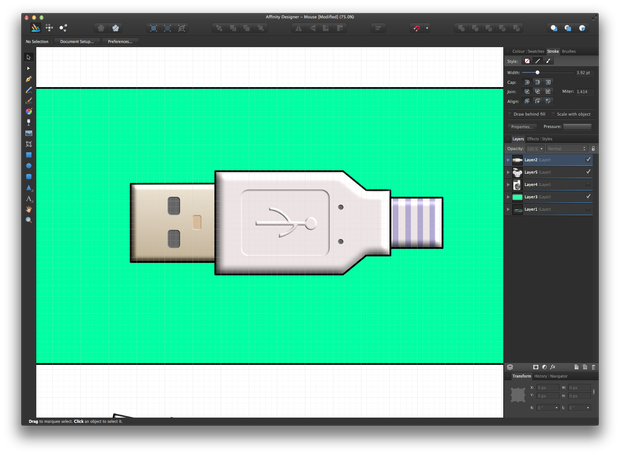This screenshot has width=620, height=455.
Task: Click the Insert inside selection icon
Action: click(x=582, y=28)
